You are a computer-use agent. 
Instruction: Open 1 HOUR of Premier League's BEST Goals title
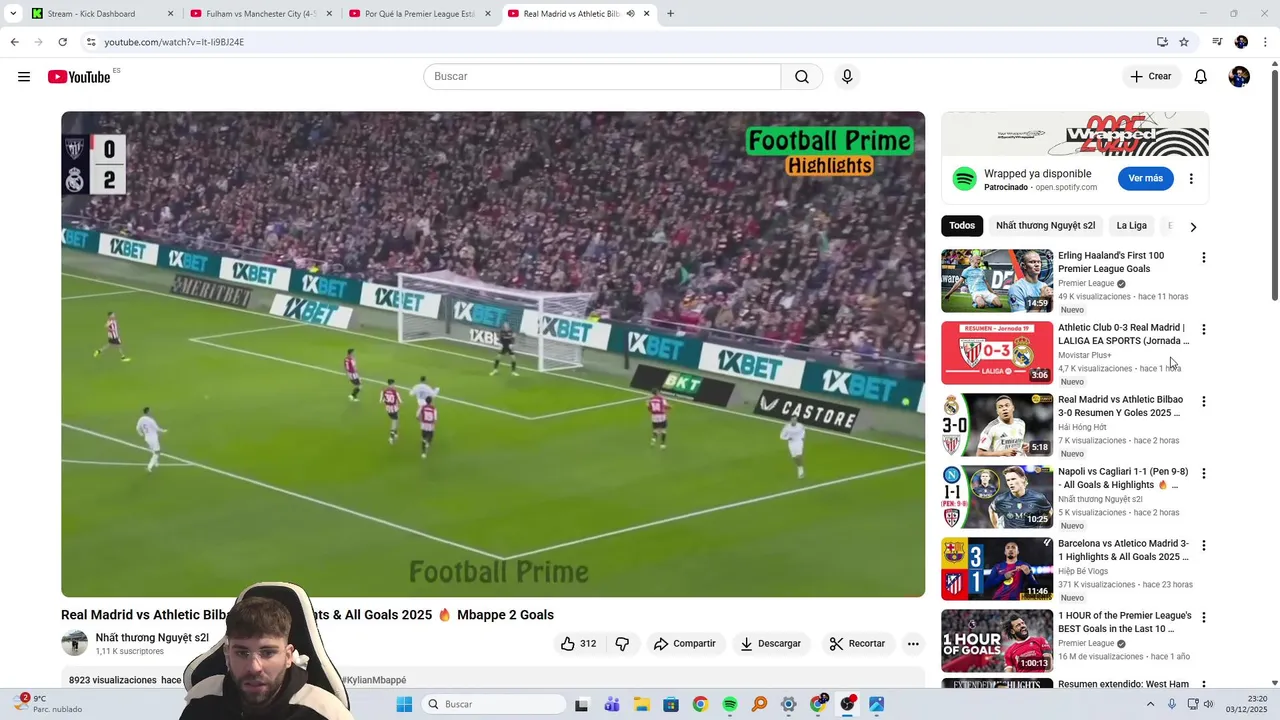[x=1125, y=622]
